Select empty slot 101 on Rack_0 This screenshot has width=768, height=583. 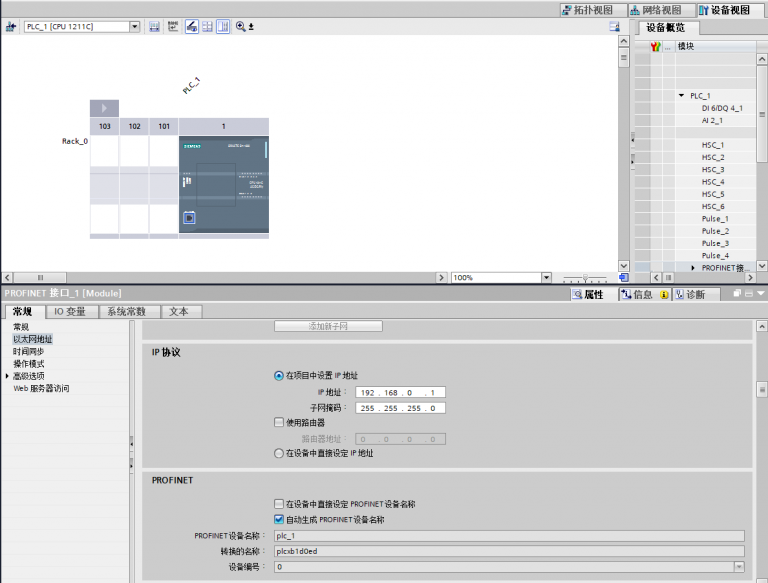[x=164, y=184]
